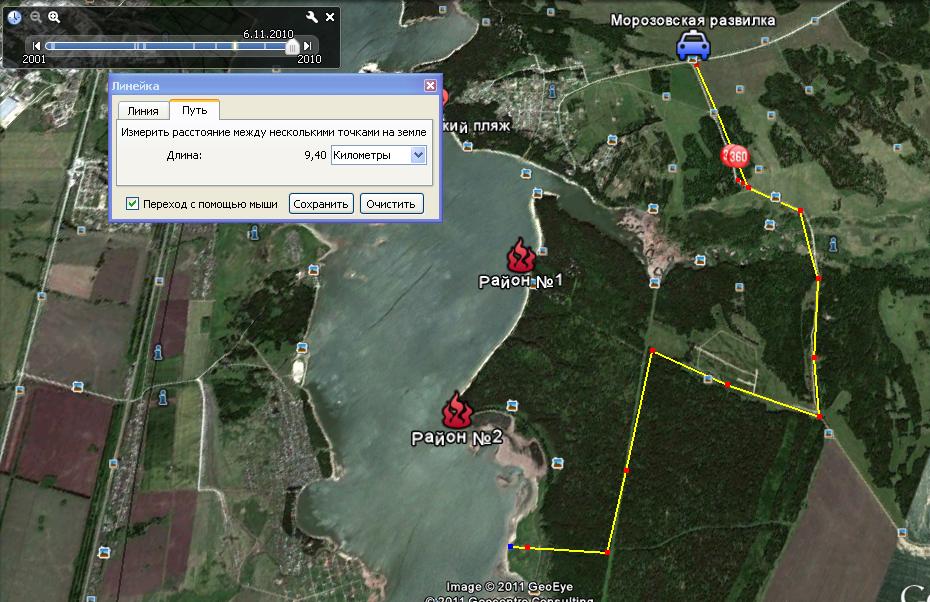This screenshot has width=930, height=602.
Task: Click the time slider thumb handle
Action: click(x=292, y=45)
